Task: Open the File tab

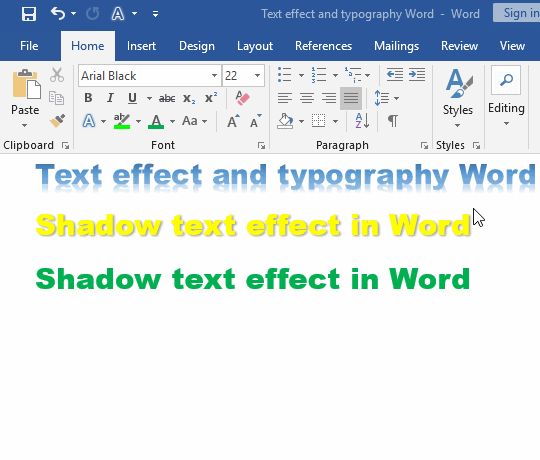Action: point(29,46)
